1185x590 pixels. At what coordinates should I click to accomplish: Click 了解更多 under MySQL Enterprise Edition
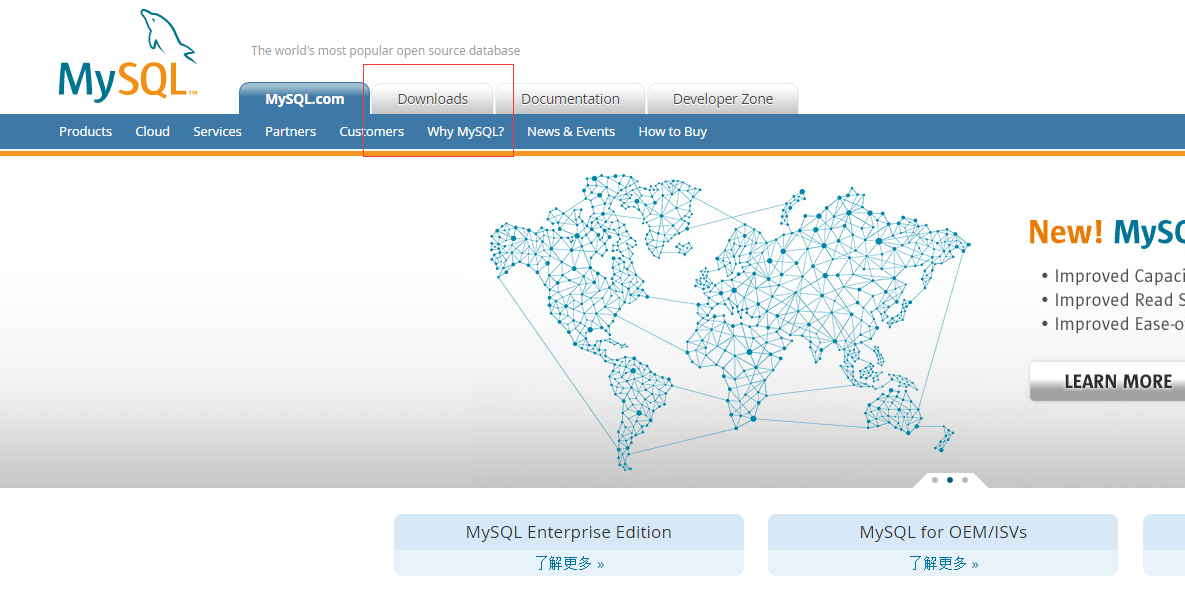[569, 564]
